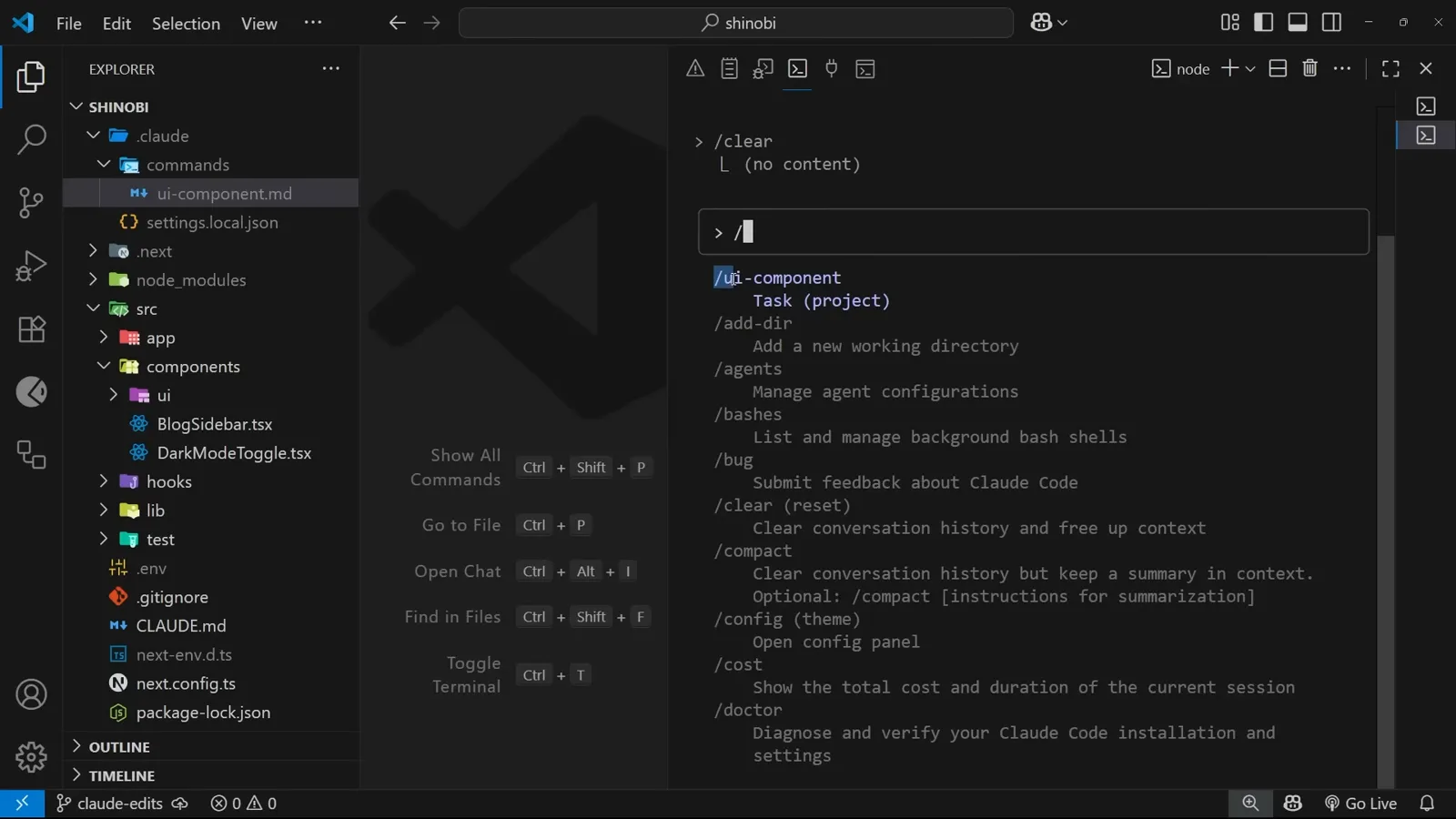The image size is (1456, 819).
Task: Expand the hooks folder
Action: [104, 481]
